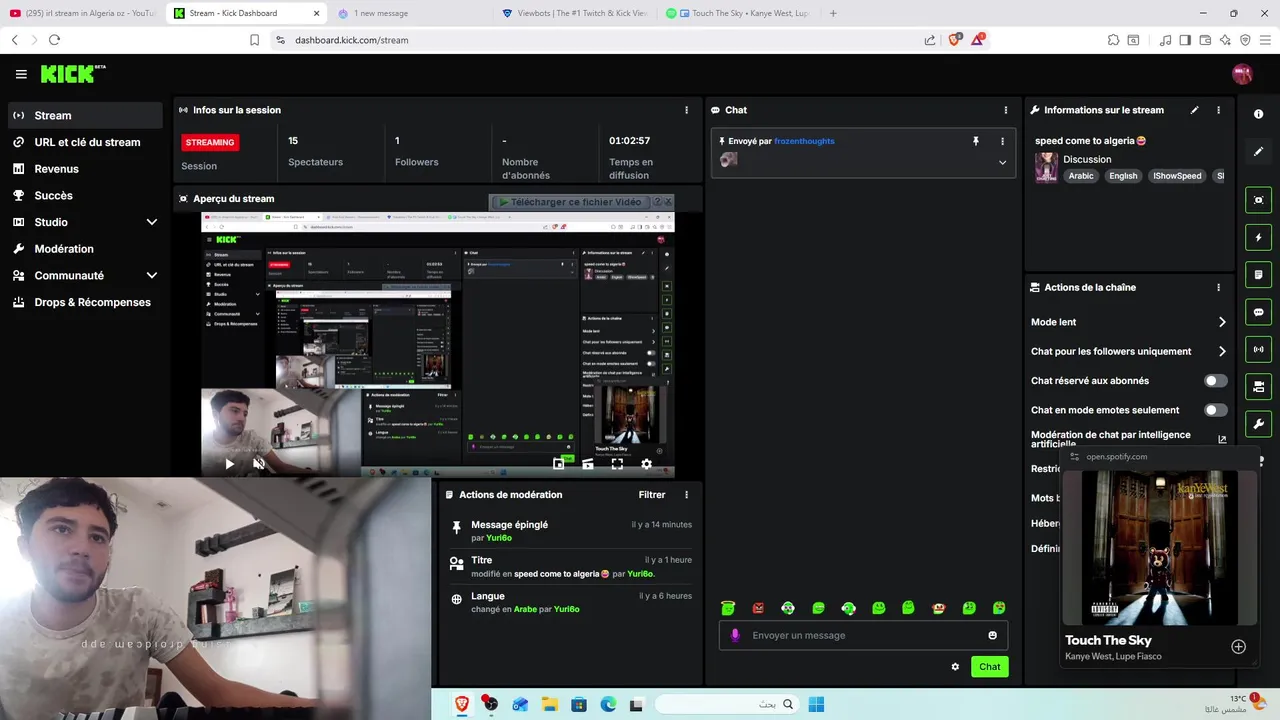Viewport: 1280px width, 720px height.
Task: Unmute the stream preview audio
Action: point(258,464)
